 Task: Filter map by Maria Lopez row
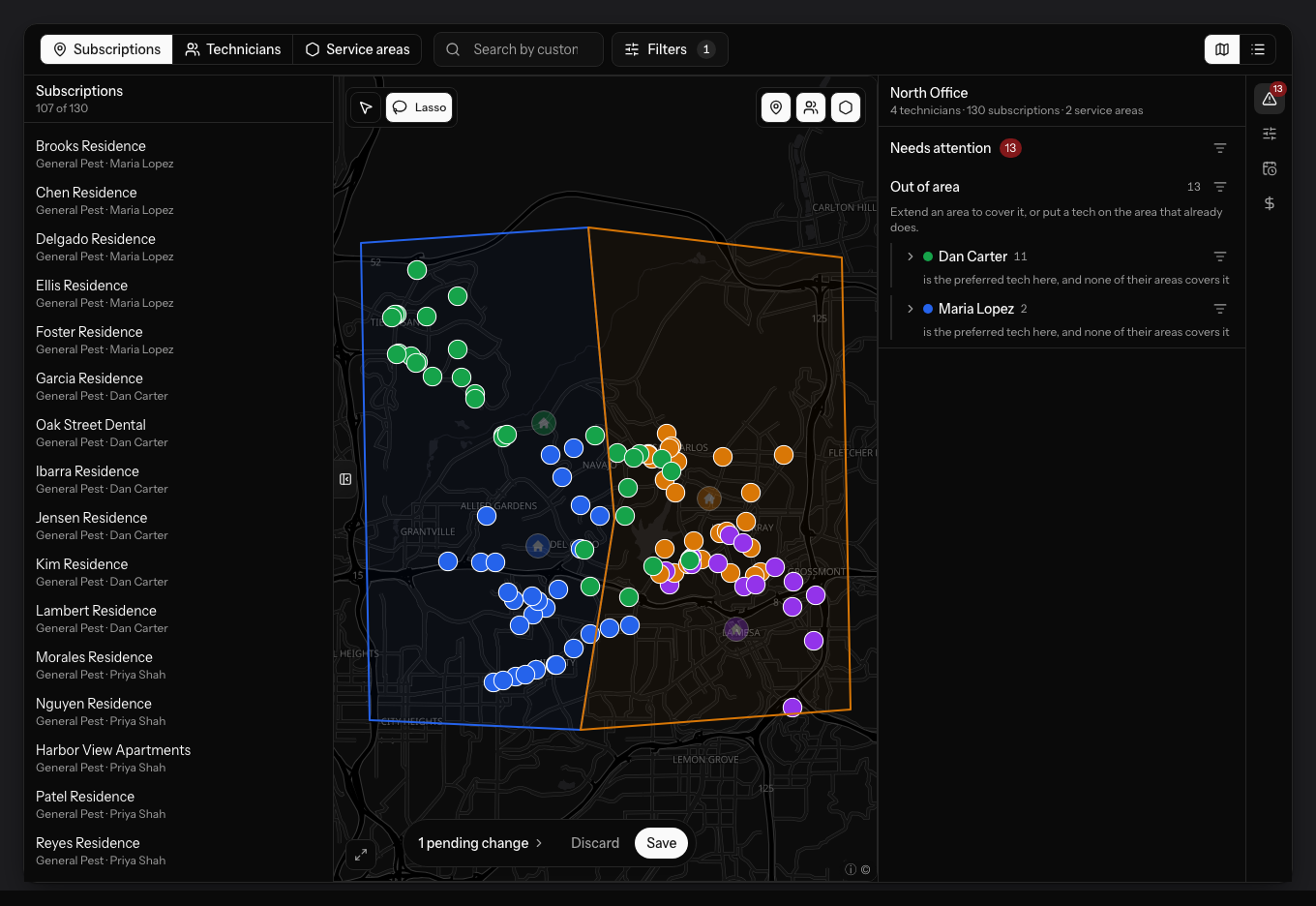point(1220,309)
